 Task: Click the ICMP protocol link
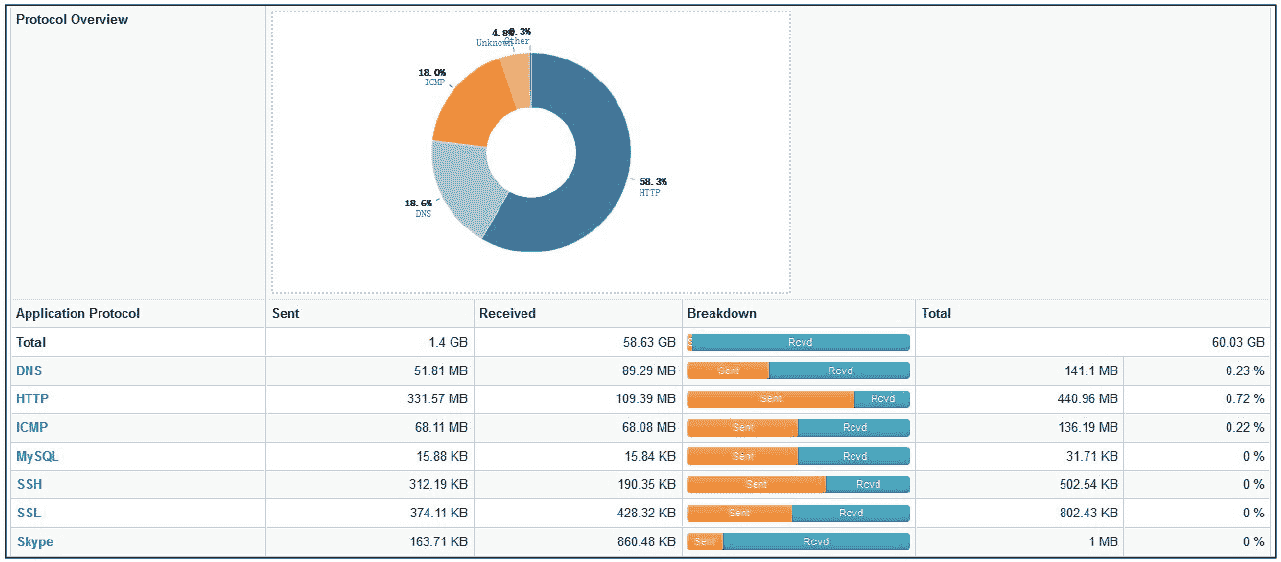pos(32,427)
